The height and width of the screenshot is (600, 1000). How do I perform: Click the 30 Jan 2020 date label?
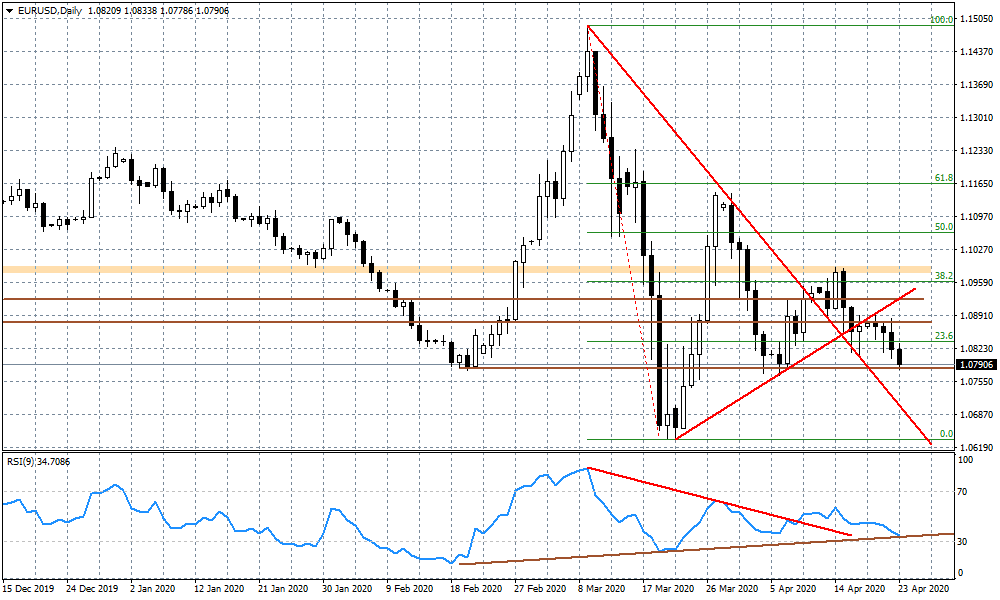point(346,589)
